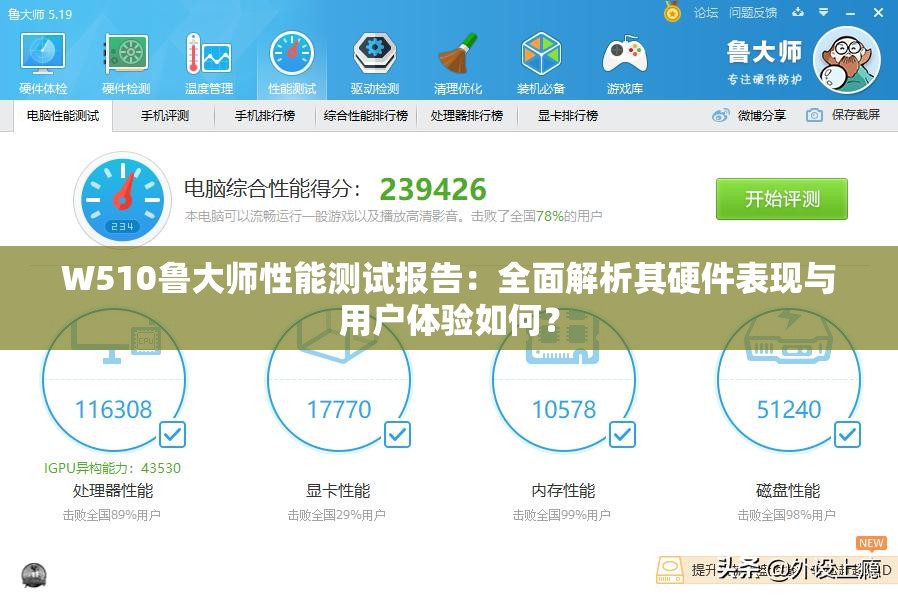Viewport: 898px width, 597px height.
Task: Expand the download icon menu near title bar
Action: click(x=797, y=12)
